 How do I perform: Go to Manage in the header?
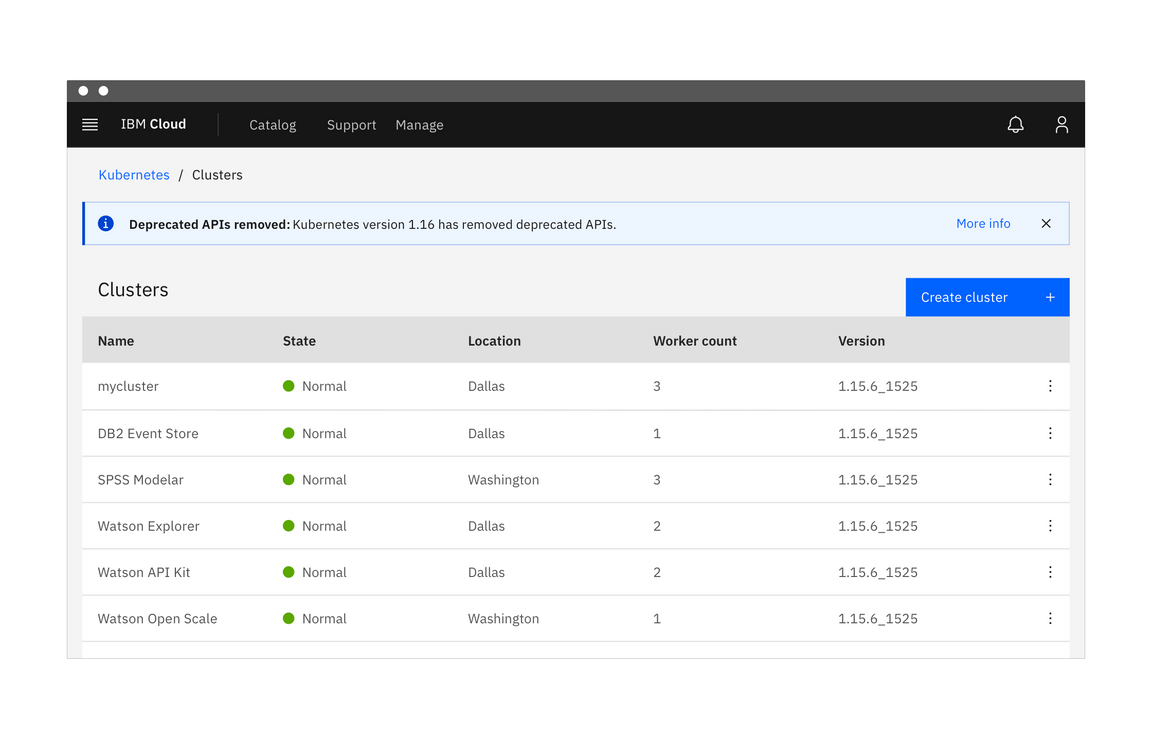[x=419, y=125]
